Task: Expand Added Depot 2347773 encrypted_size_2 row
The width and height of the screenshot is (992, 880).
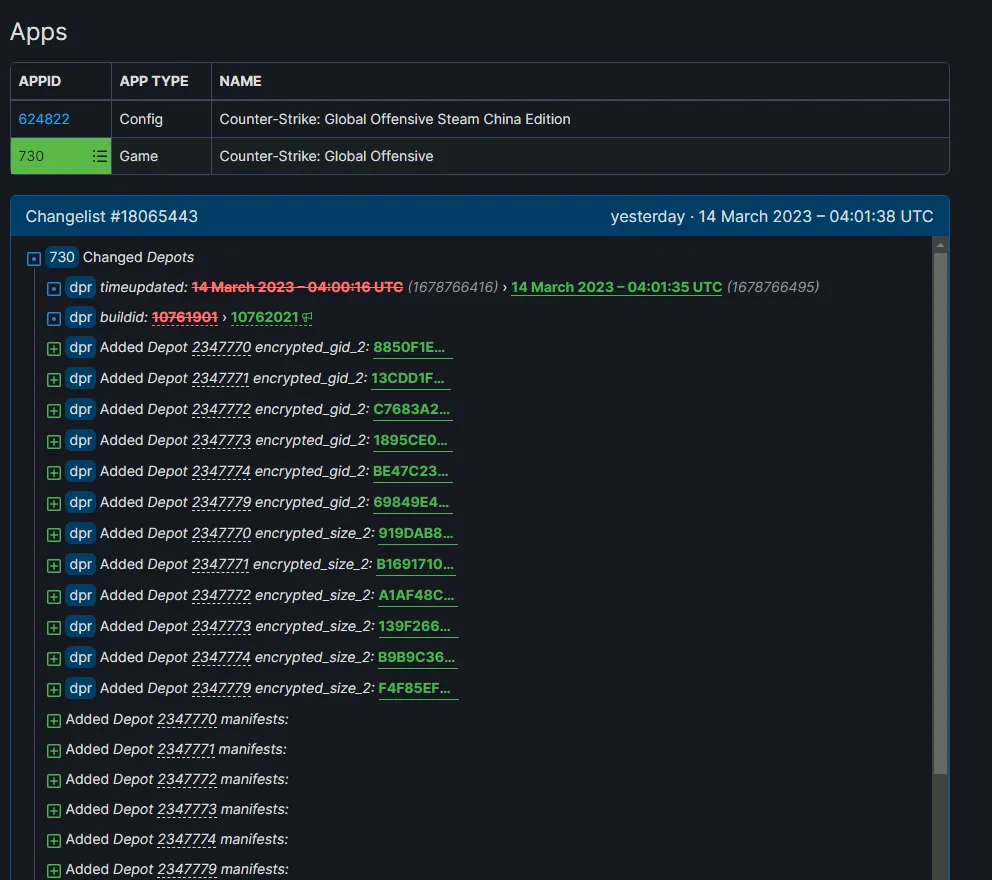Action: [54, 628]
